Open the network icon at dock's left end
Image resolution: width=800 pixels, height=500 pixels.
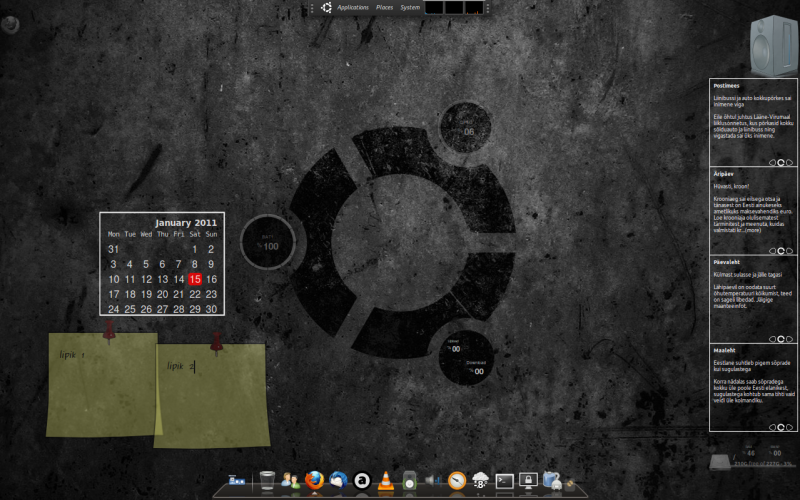tap(237, 480)
